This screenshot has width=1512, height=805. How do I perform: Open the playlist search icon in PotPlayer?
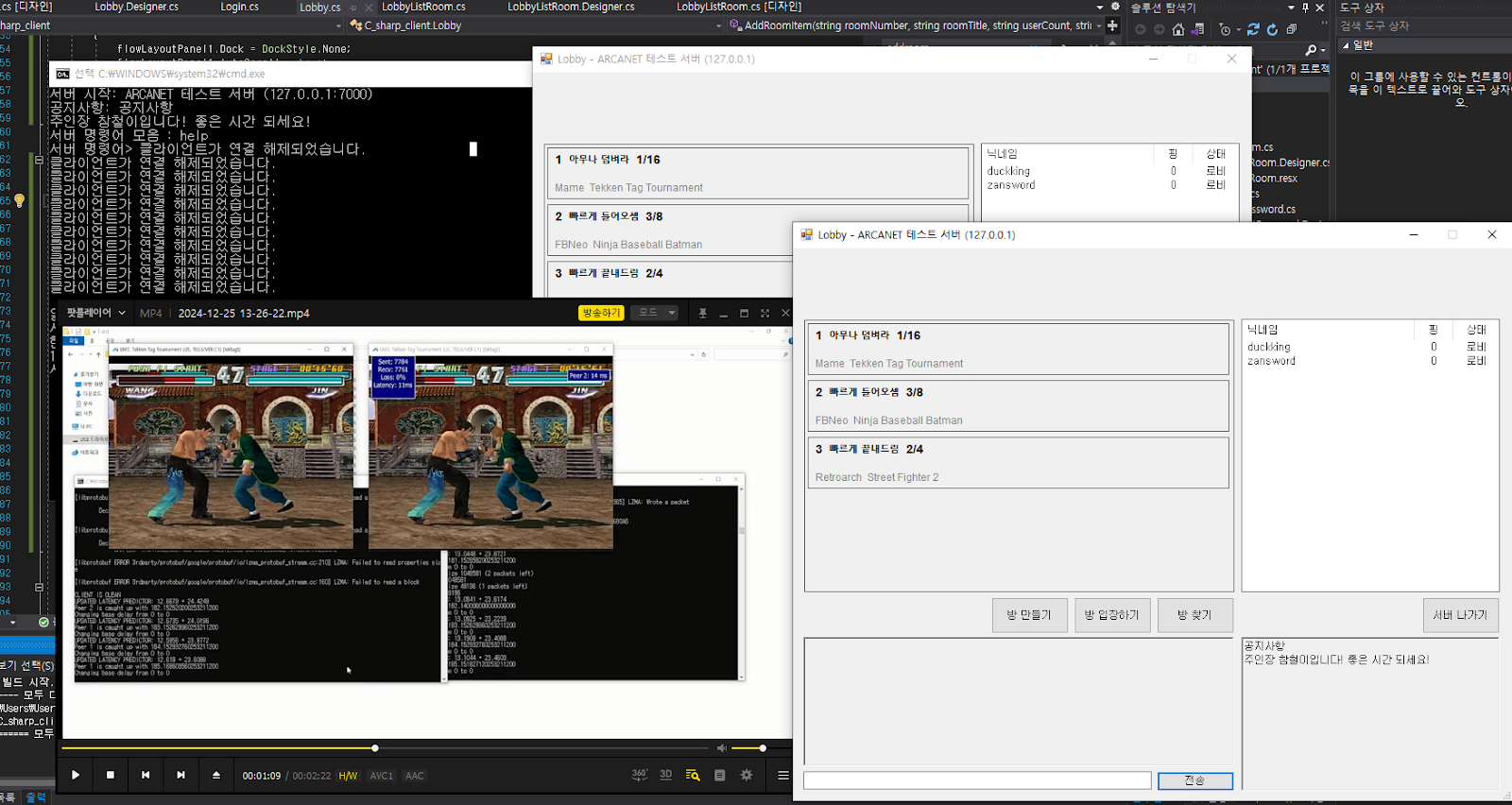(693, 775)
